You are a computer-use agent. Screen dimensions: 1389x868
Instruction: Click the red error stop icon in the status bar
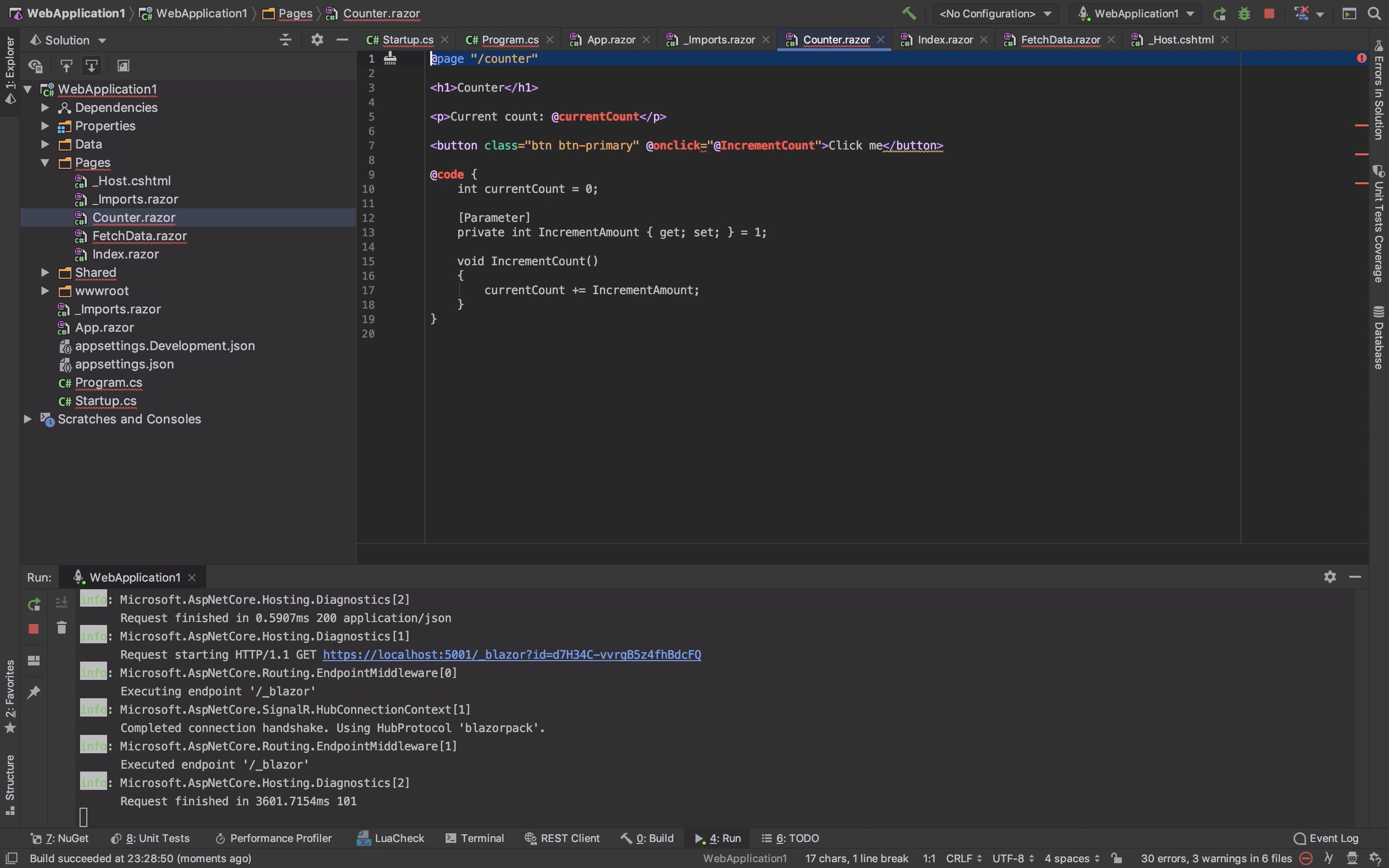point(1306,858)
